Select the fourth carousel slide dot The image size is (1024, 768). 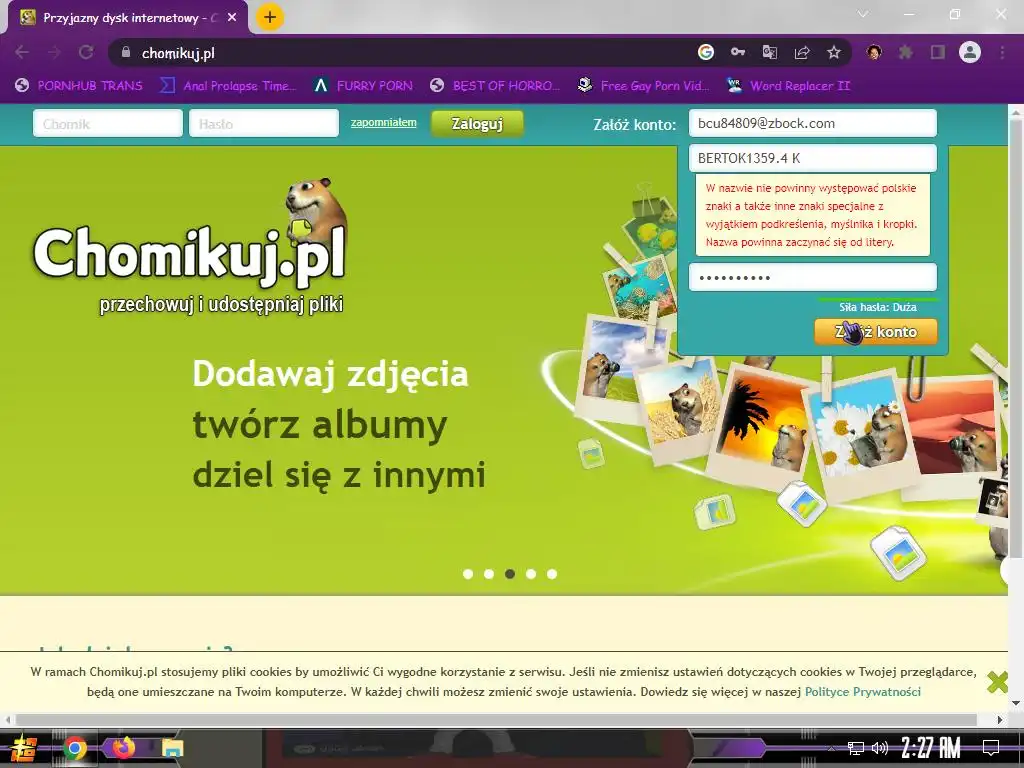(531, 574)
